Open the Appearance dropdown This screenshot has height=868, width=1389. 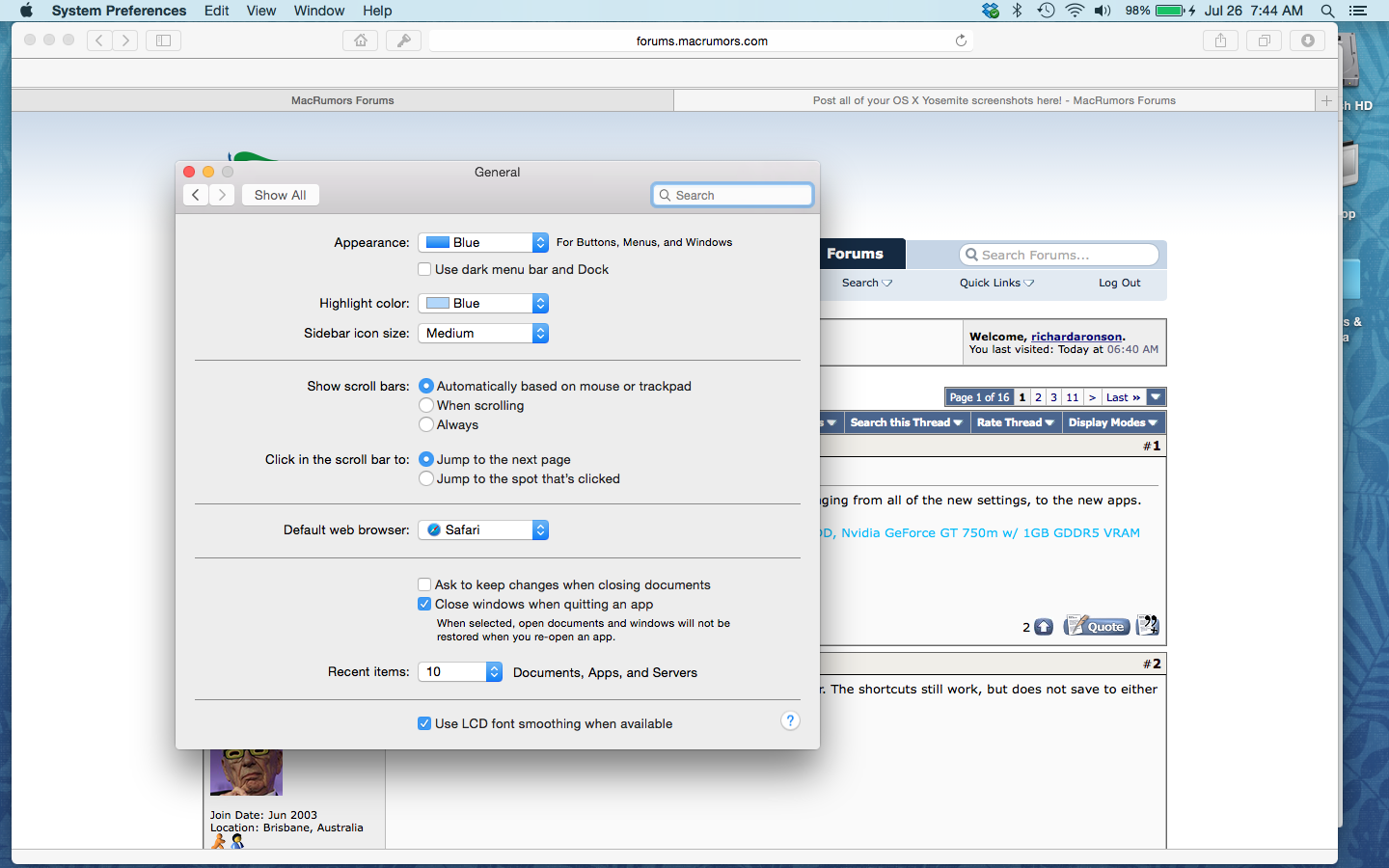pyautogui.click(x=483, y=242)
